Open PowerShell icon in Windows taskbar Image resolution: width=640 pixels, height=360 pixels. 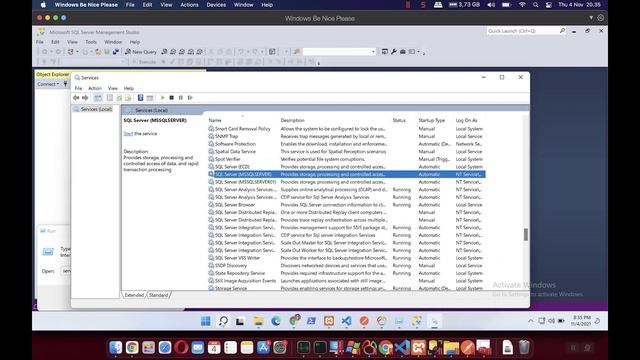click(311, 321)
